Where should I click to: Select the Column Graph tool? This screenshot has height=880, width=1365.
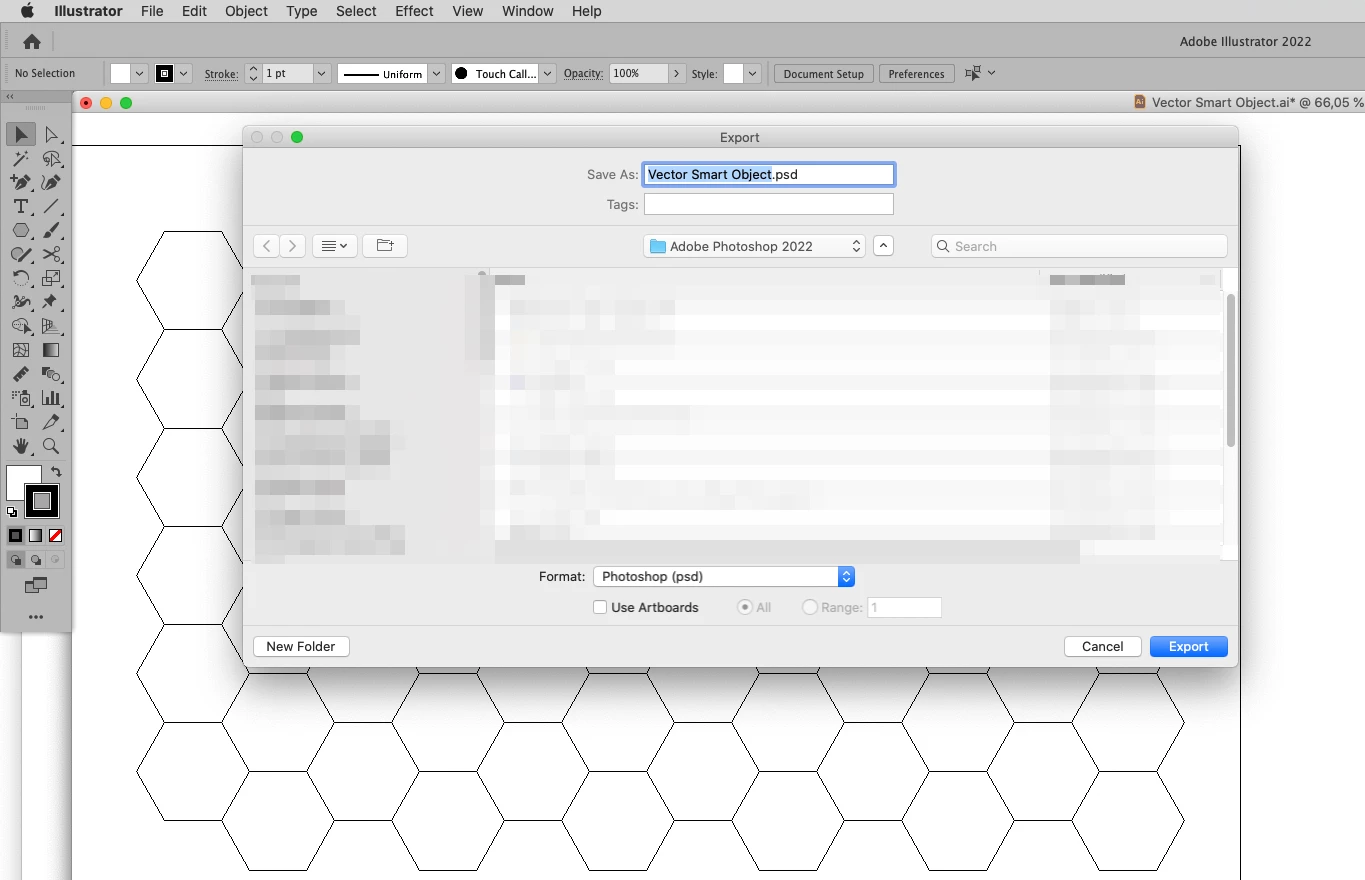click(x=52, y=398)
